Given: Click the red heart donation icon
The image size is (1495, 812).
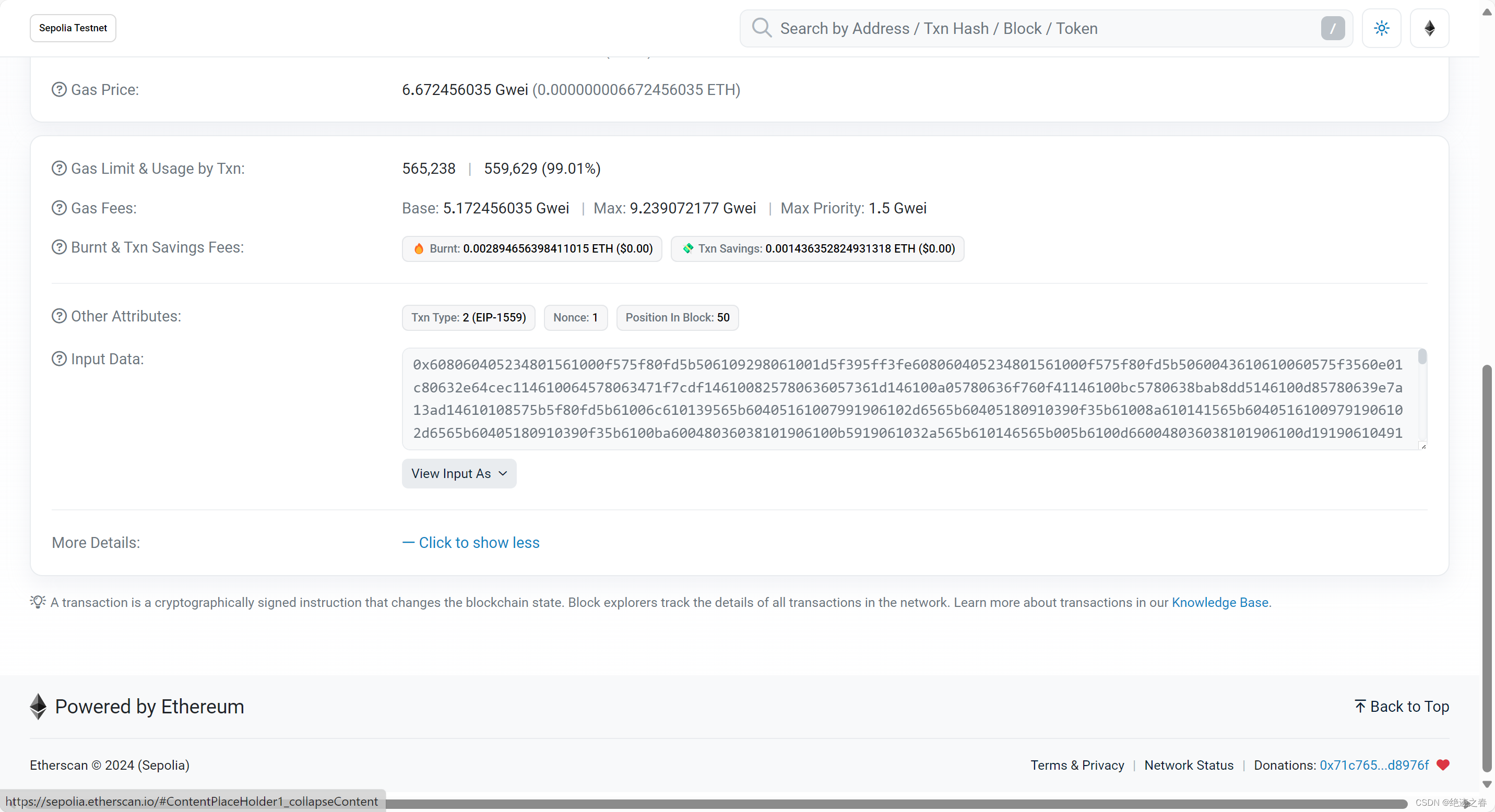Looking at the screenshot, I should pyautogui.click(x=1443, y=765).
